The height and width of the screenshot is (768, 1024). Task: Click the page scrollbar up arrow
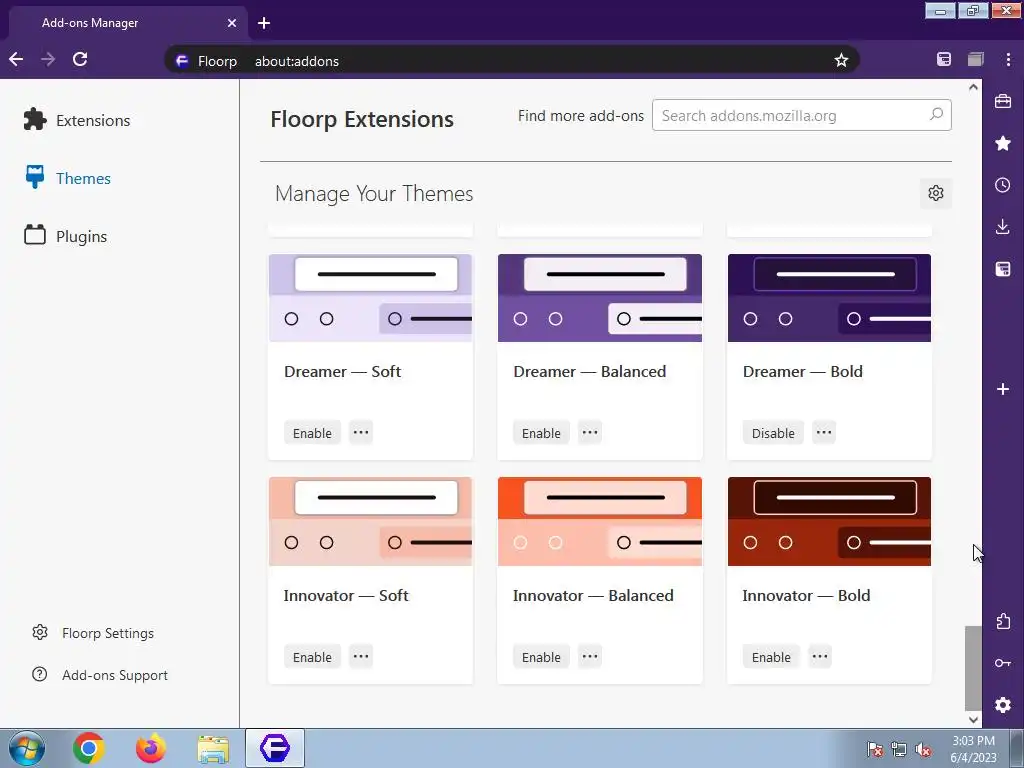point(974,87)
